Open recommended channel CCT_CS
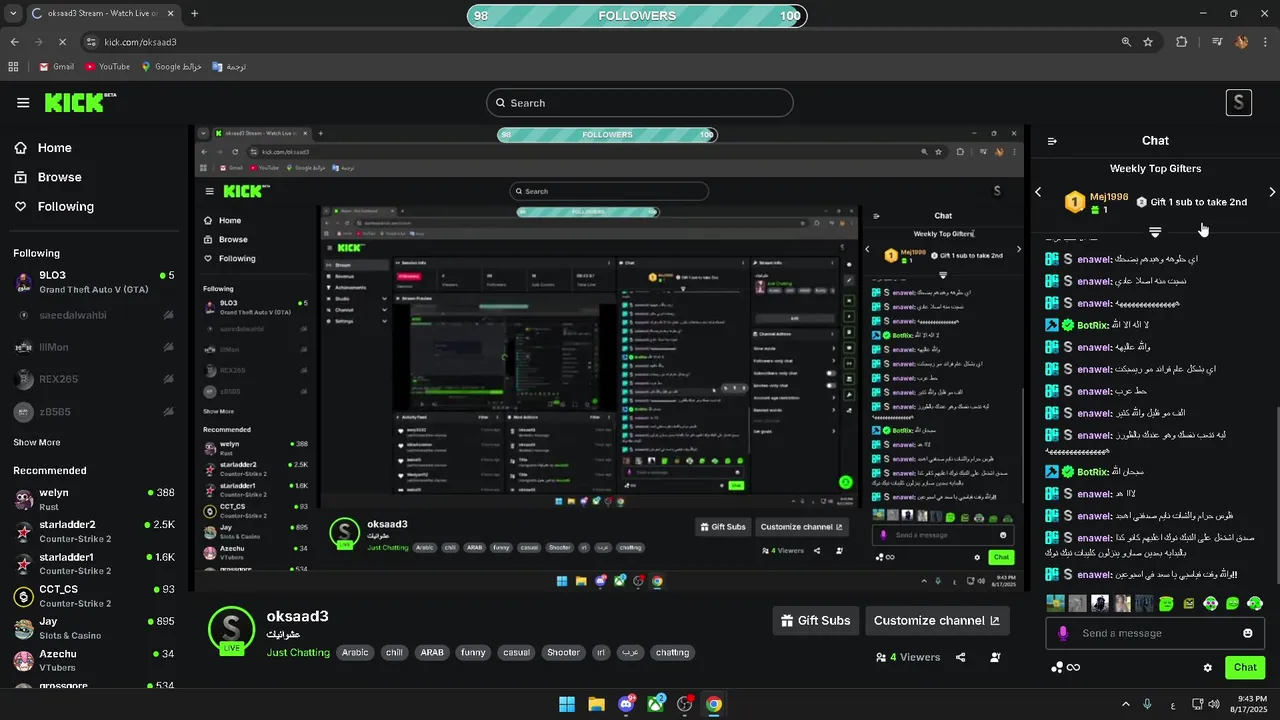Screen dimensions: 1280x720 tap(94, 596)
